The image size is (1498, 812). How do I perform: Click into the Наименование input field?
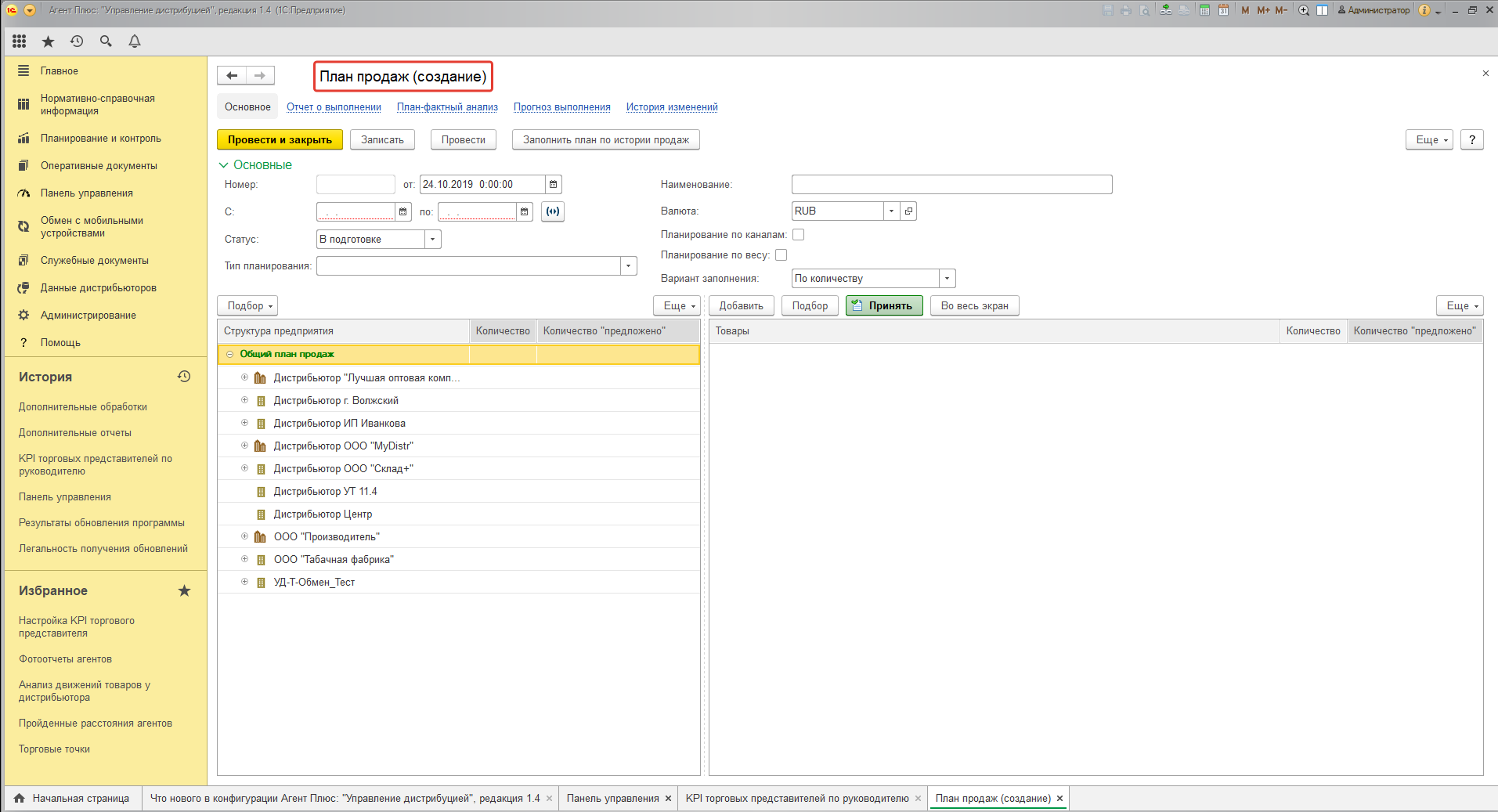point(951,185)
